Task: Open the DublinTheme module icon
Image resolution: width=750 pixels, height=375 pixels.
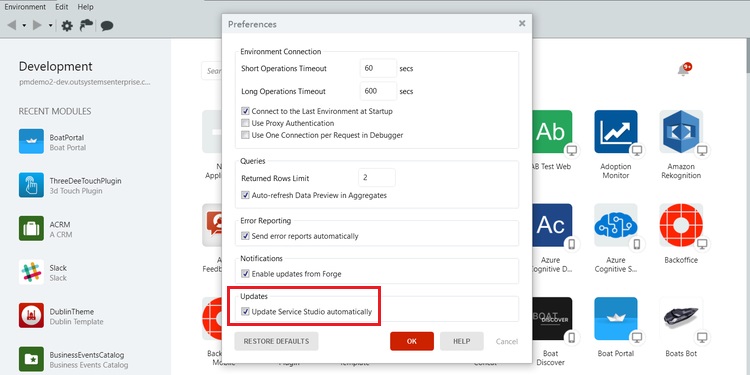Action: 31,316
